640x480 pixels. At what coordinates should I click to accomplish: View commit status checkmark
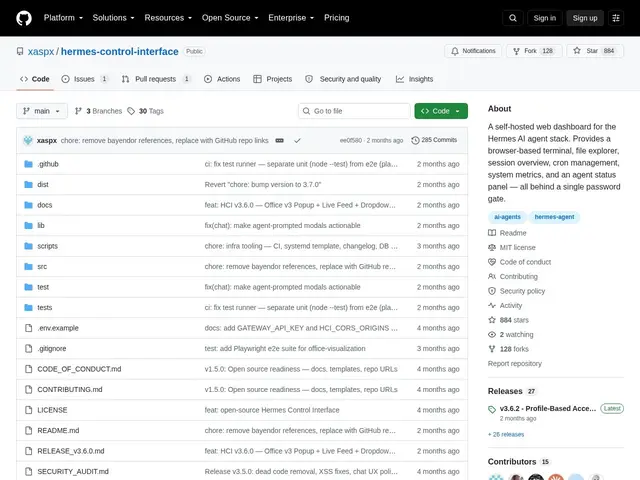[297, 140]
